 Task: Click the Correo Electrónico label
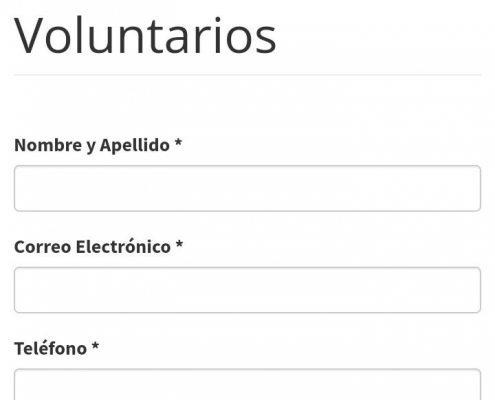(99, 247)
